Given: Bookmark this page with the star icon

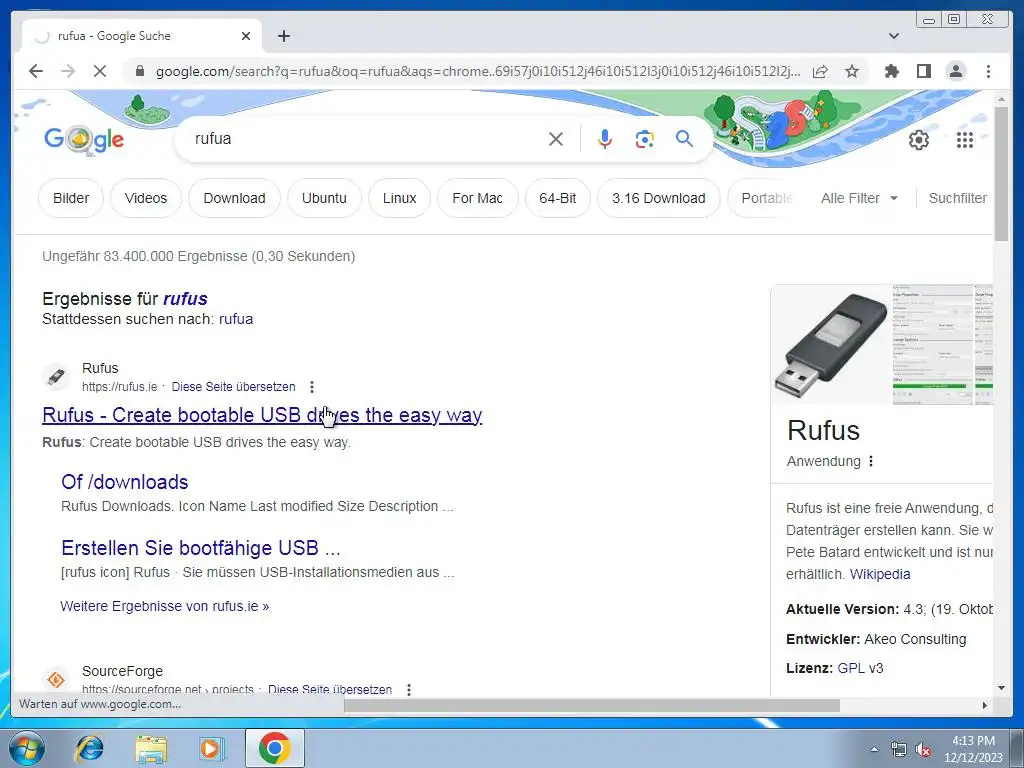Looking at the screenshot, I should (852, 71).
